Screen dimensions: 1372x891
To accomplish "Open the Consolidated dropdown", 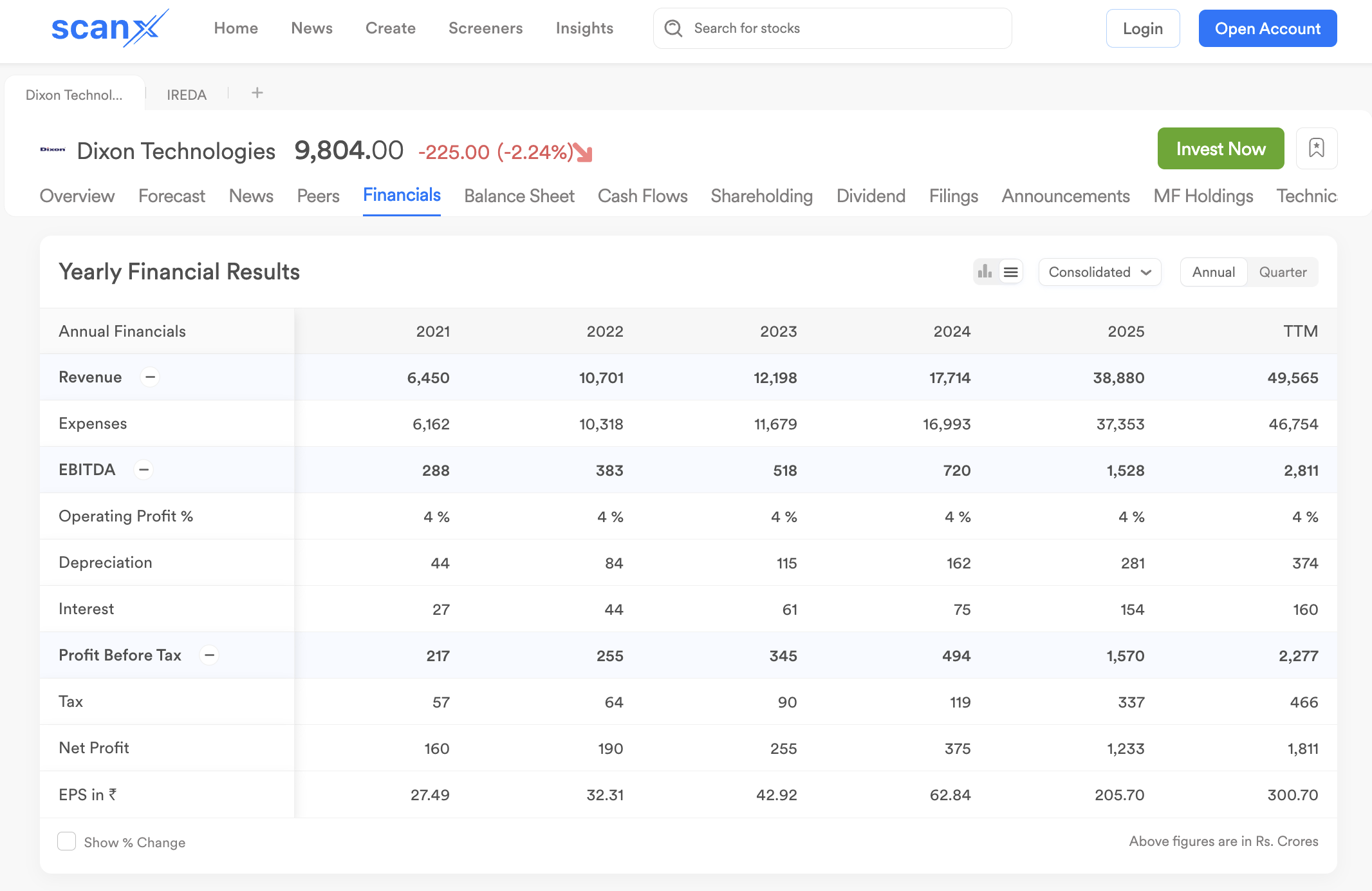I will pyautogui.click(x=1099, y=272).
